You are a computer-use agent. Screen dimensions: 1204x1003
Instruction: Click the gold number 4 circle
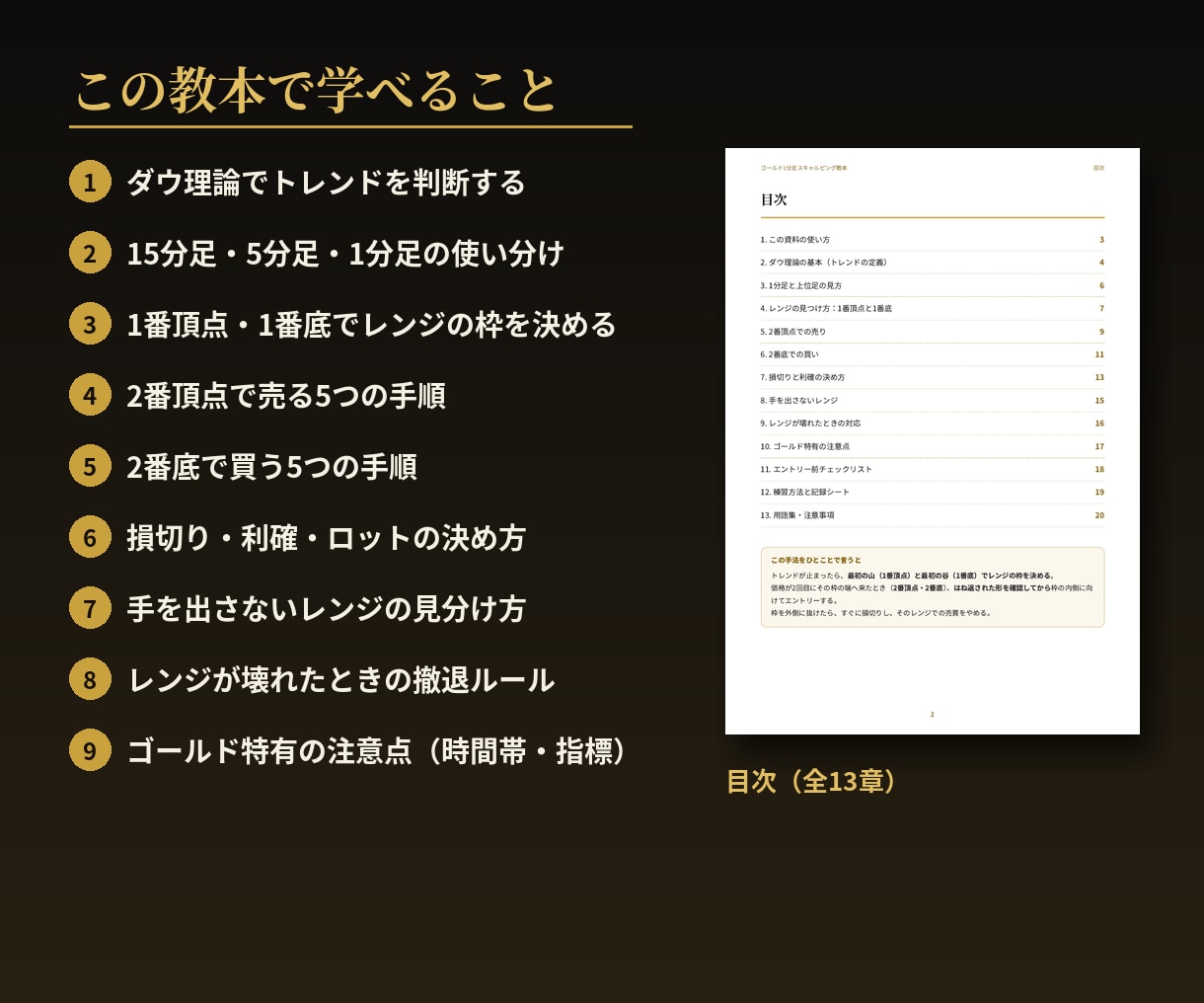90,395
